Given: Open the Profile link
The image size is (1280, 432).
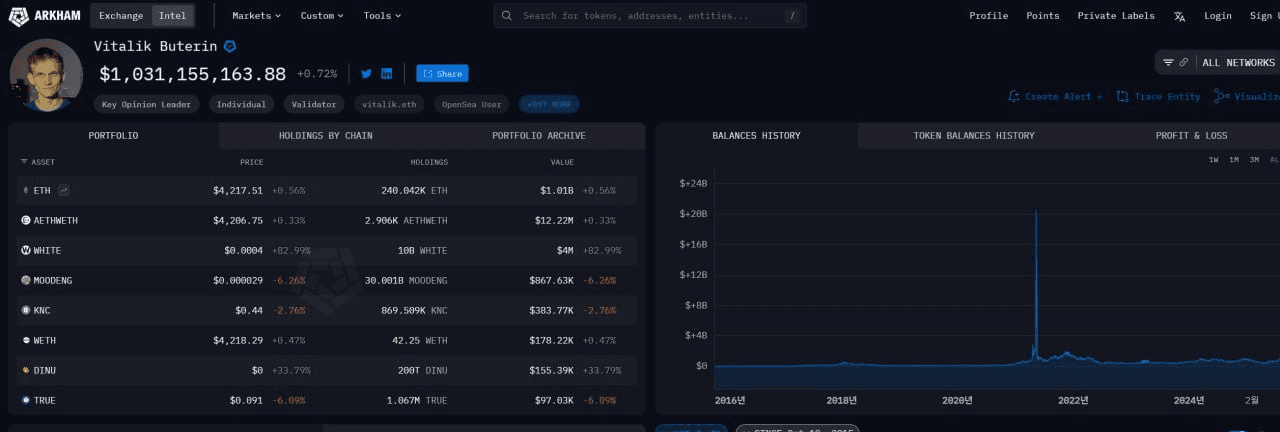Looking at the screenshot, I should [988, 15].
